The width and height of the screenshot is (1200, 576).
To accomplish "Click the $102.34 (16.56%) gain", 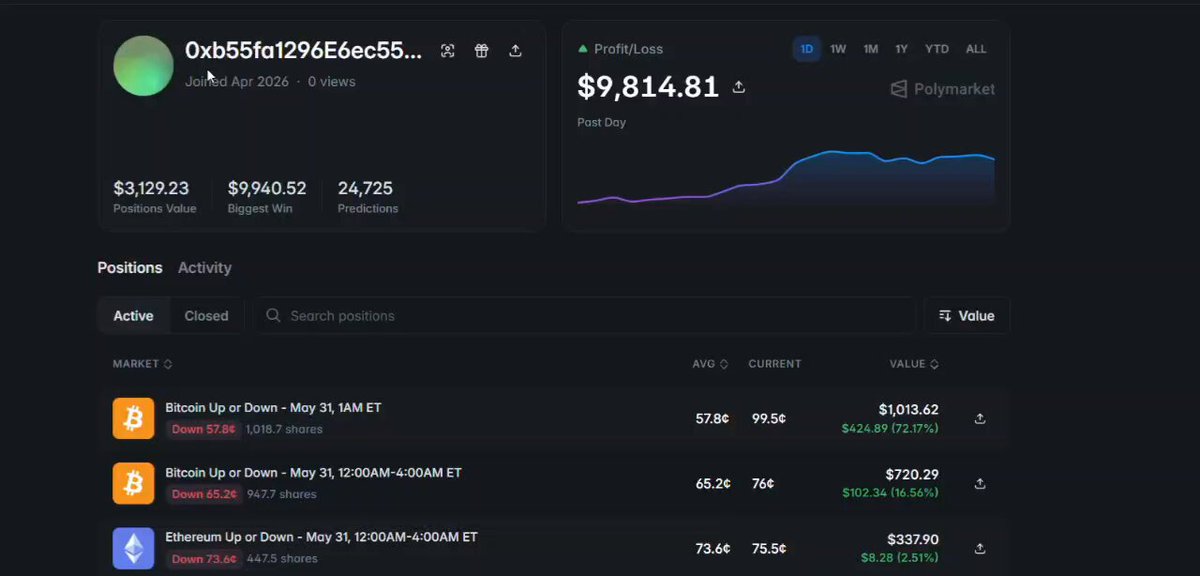I will pos(890,493).
